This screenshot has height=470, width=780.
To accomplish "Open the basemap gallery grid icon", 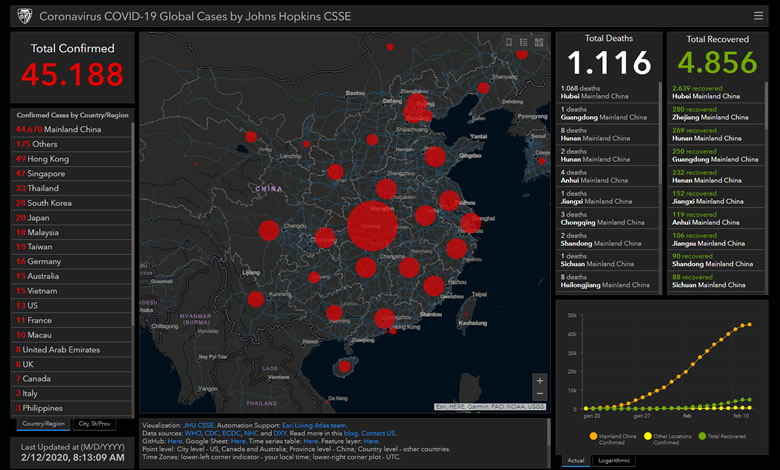I will point(540,42).
